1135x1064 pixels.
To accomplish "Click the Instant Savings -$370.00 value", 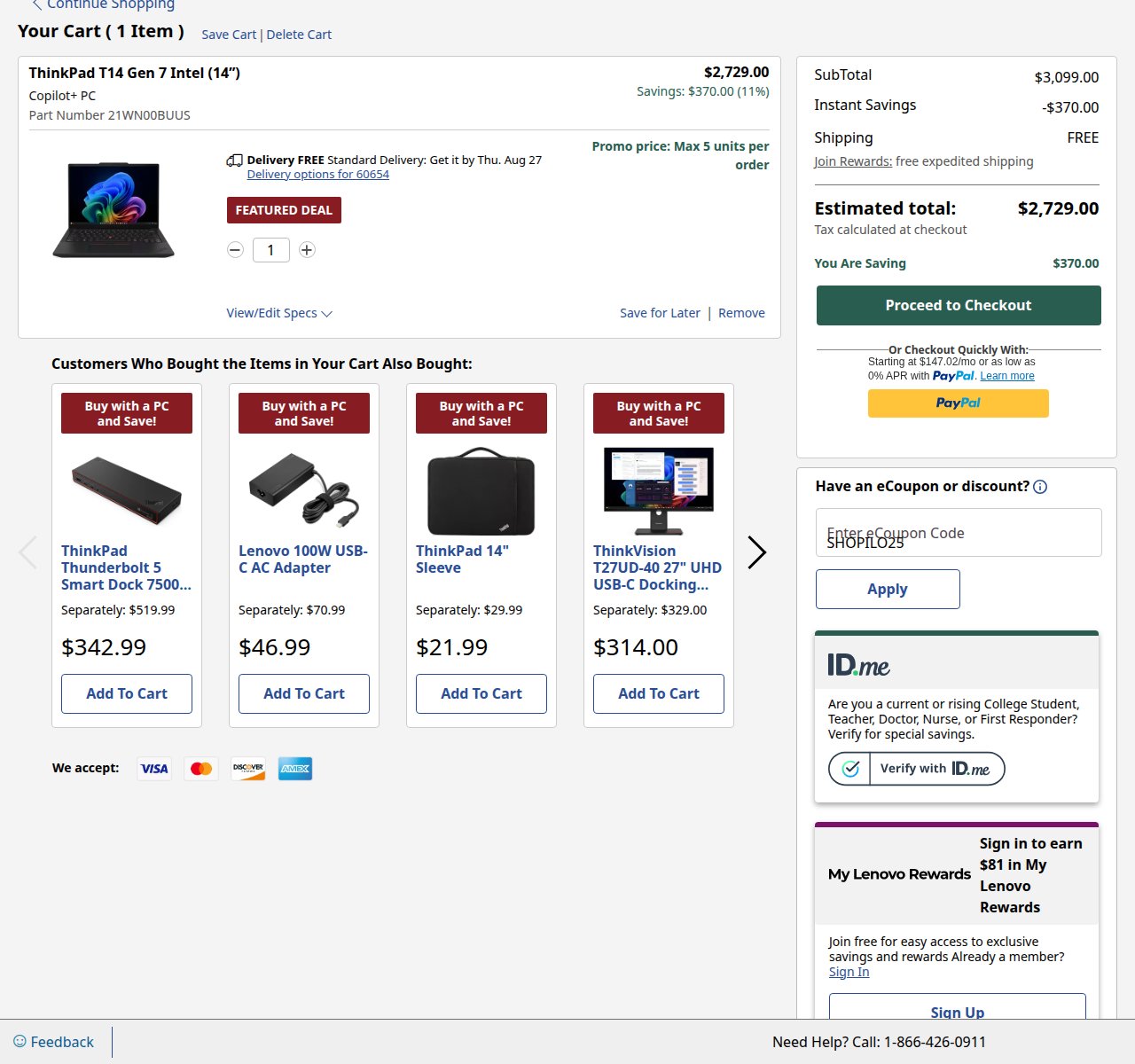I will coord(1070,107).
